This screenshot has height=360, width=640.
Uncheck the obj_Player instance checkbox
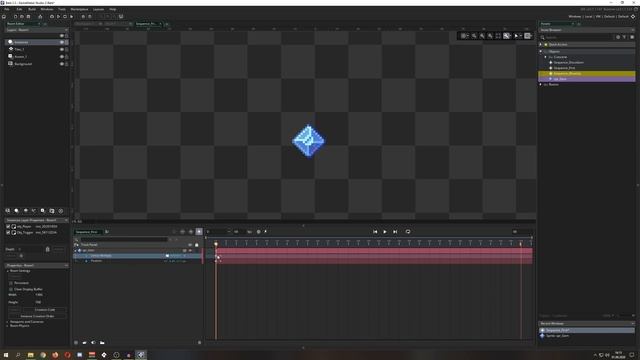click(x=8, y=226)
